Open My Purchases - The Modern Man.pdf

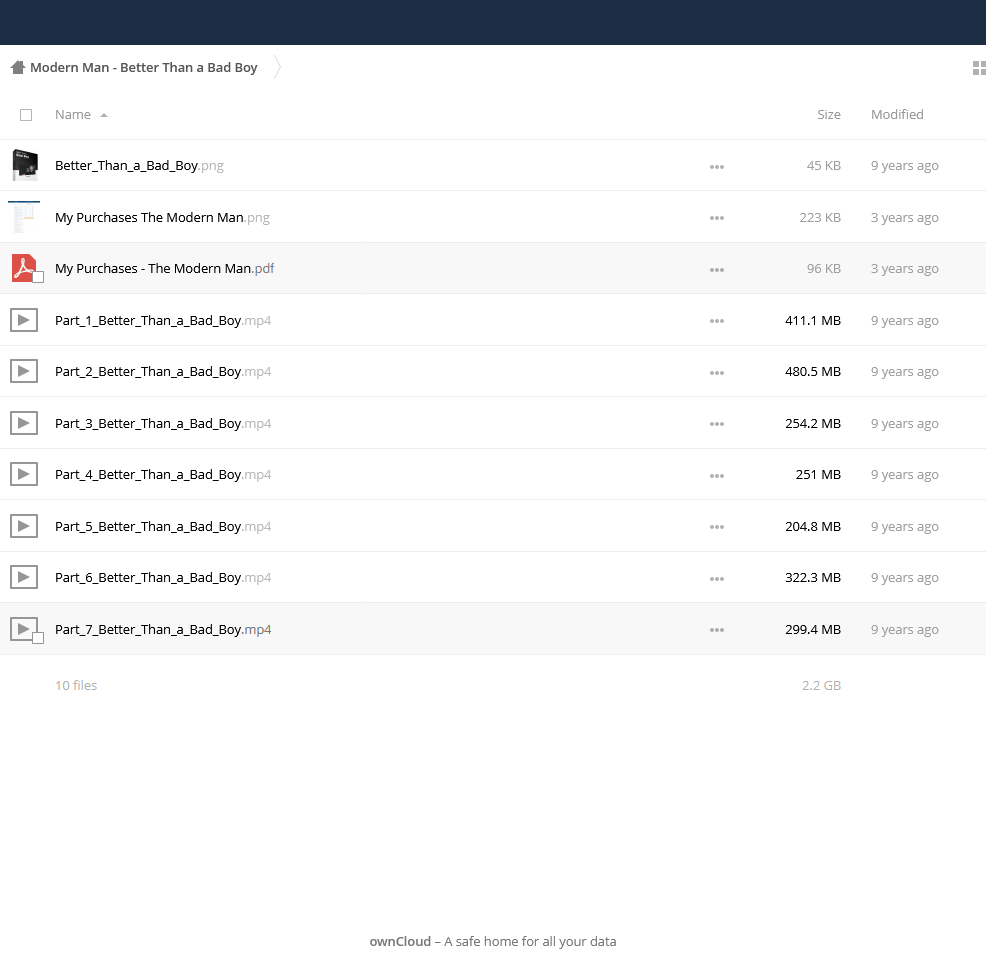tap(164, 269)
